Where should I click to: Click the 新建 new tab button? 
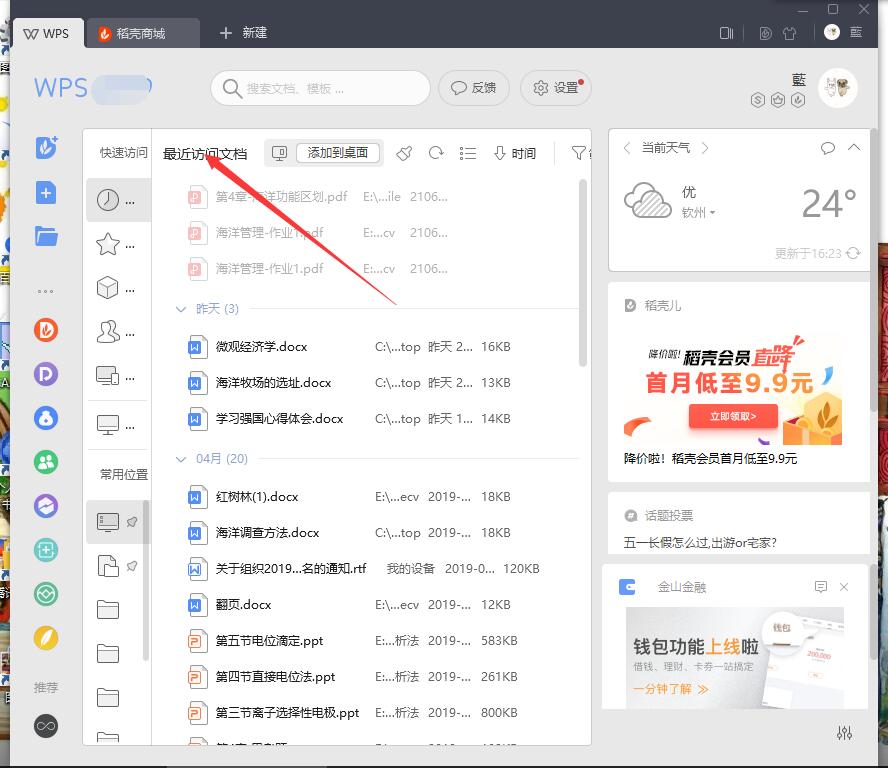(243, 33)
